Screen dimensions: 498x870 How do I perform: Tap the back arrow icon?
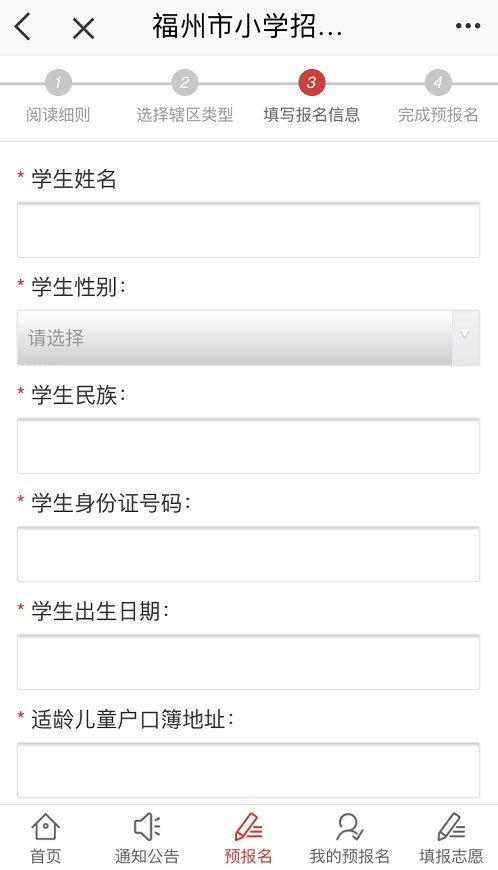point(23,26)
